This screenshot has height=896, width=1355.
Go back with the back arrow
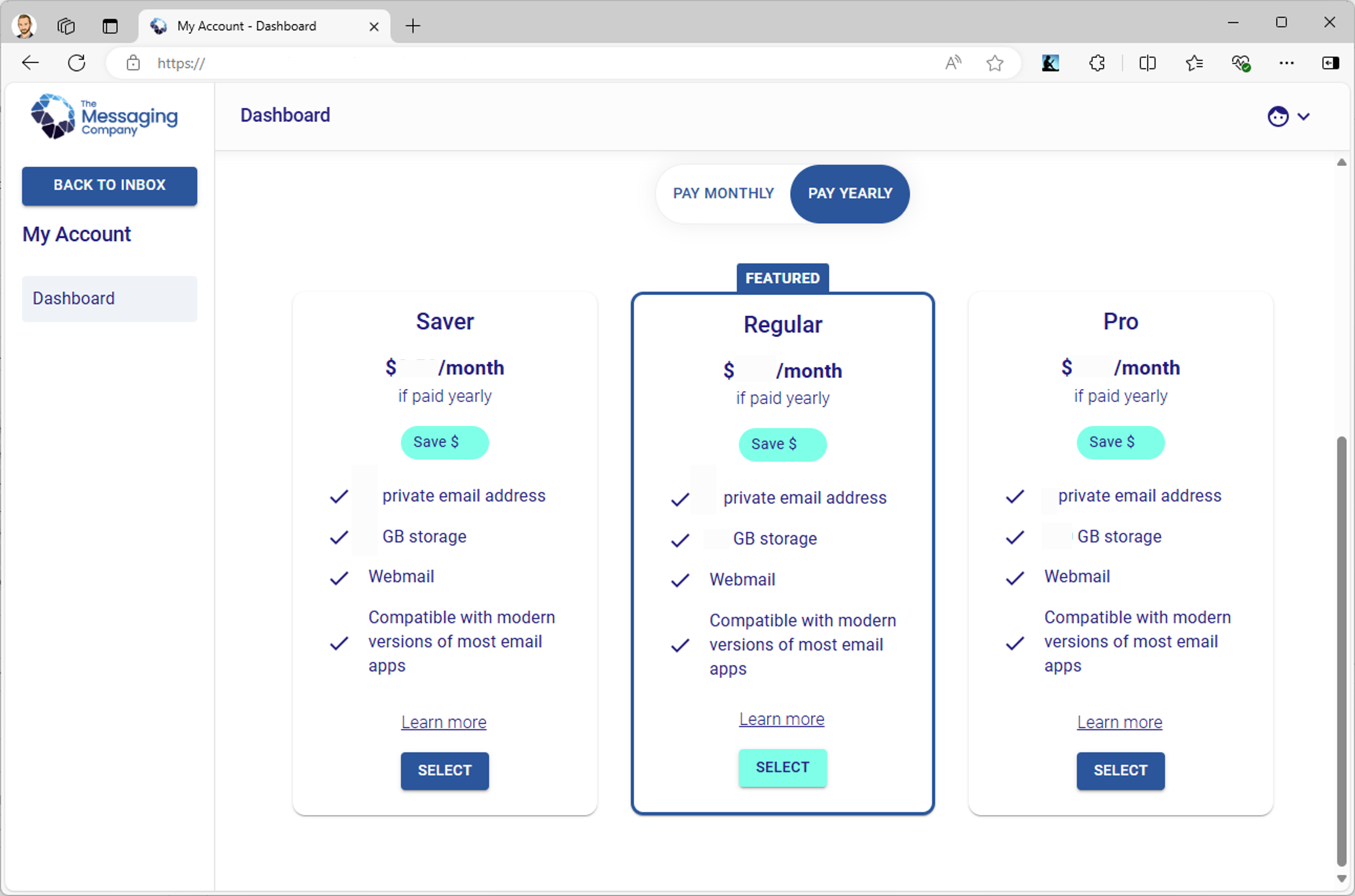[x=30, y=63]
